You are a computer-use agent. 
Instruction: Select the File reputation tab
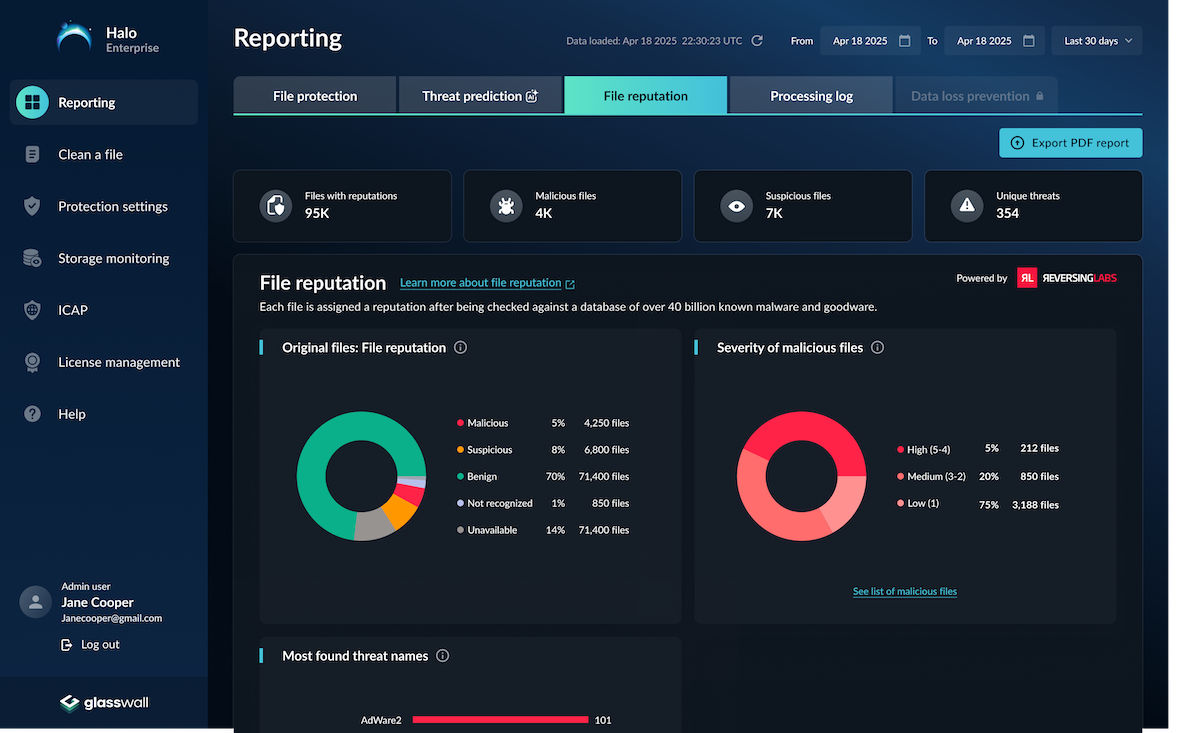pyautogui.click(x=646, y=96)
